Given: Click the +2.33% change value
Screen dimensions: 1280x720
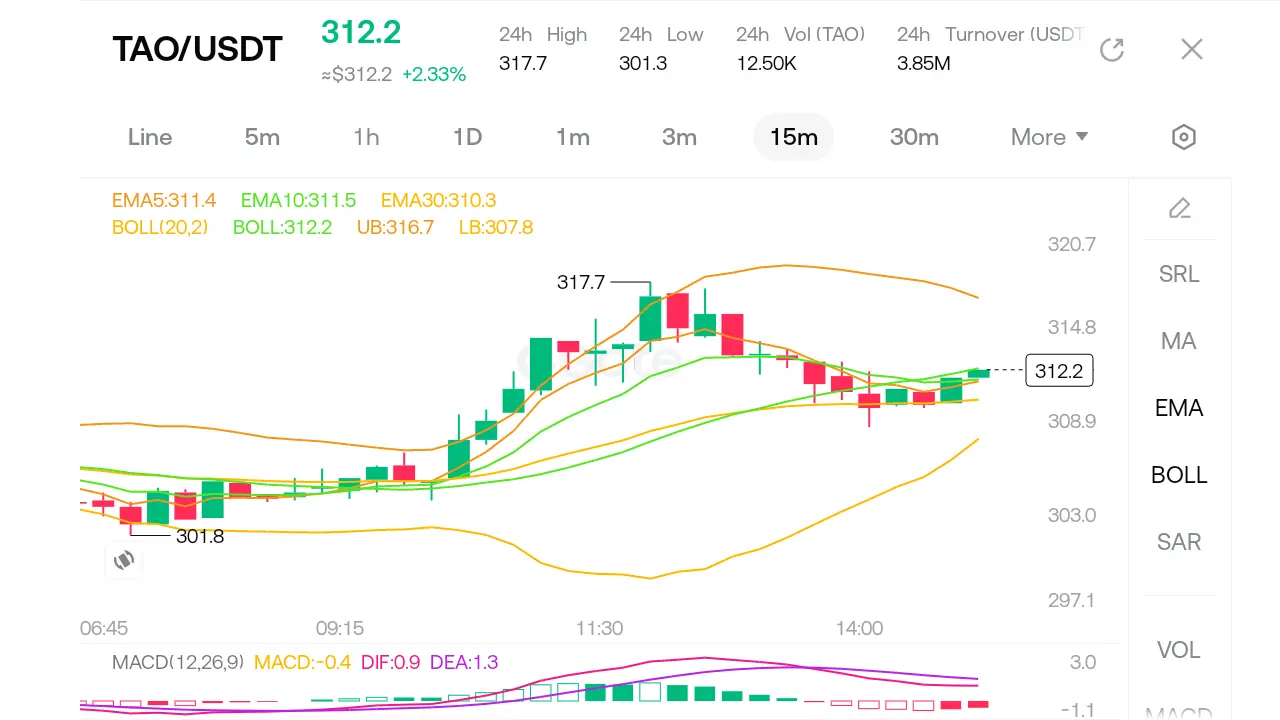Looking at the screenshot, I should (434, 74).
